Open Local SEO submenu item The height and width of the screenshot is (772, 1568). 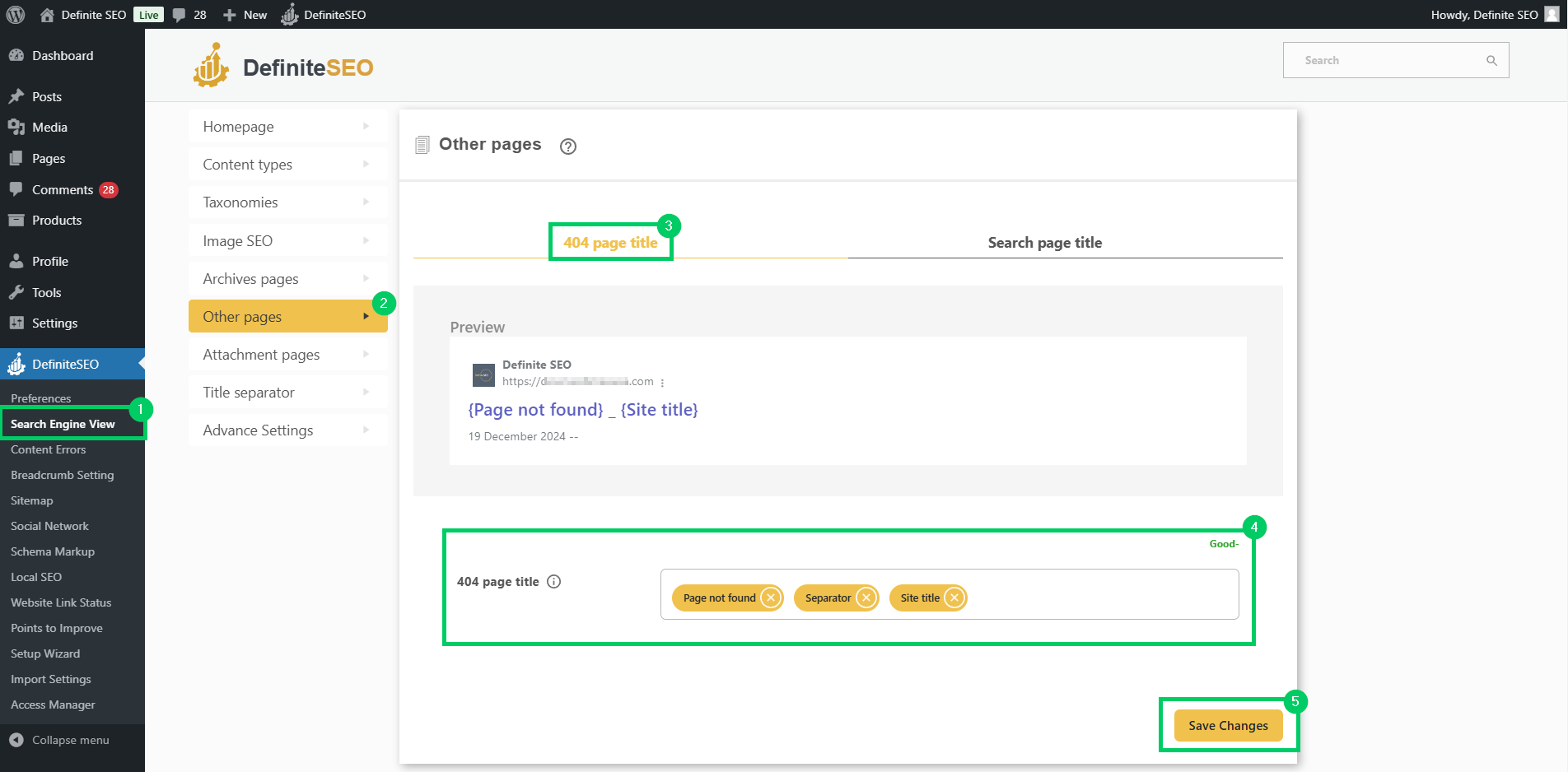tap(36, 577)
